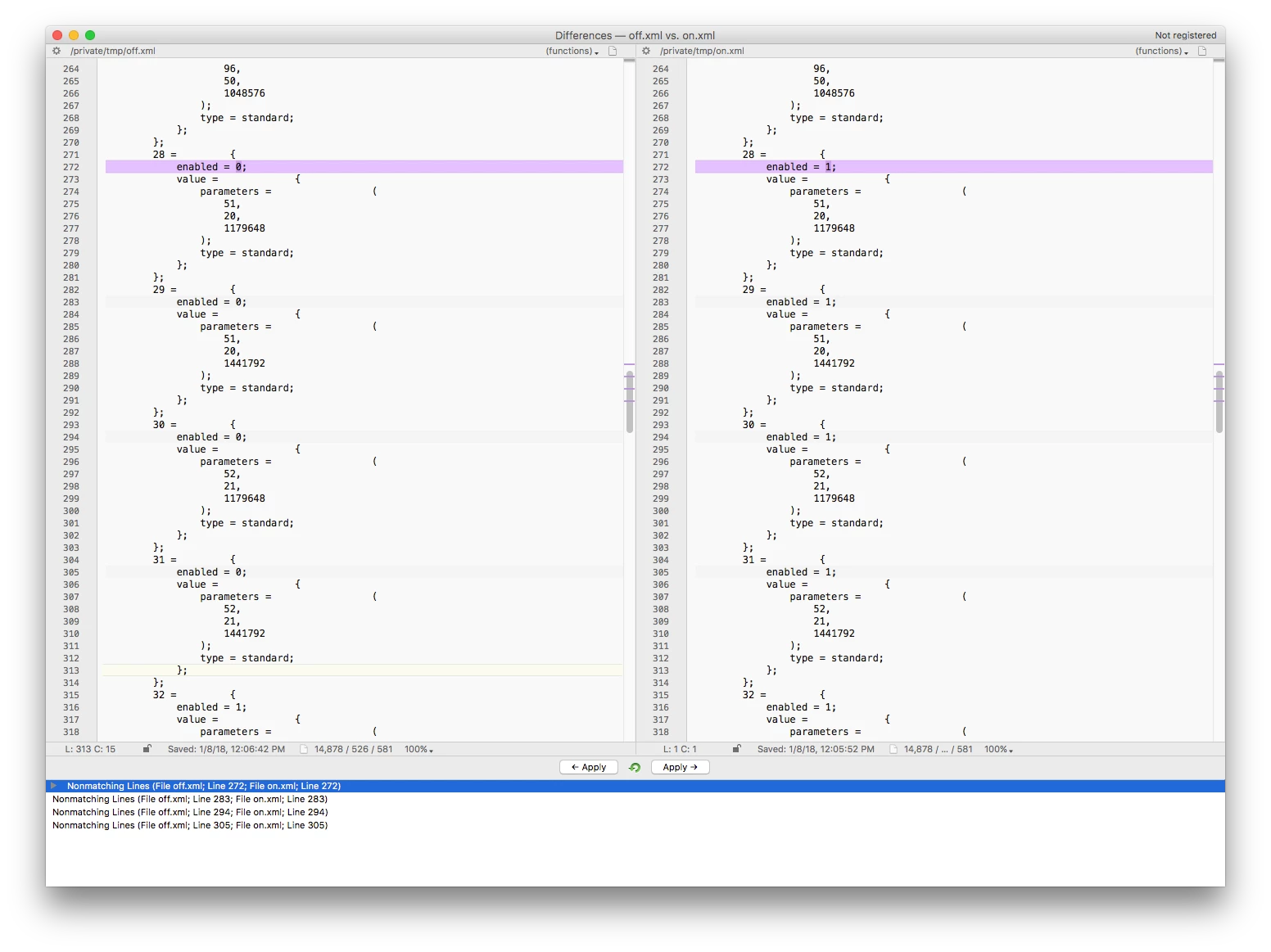Click line number 305 in right gutter
The image size is (1271, 952).
pyautogui.click(x=661, y=572)
